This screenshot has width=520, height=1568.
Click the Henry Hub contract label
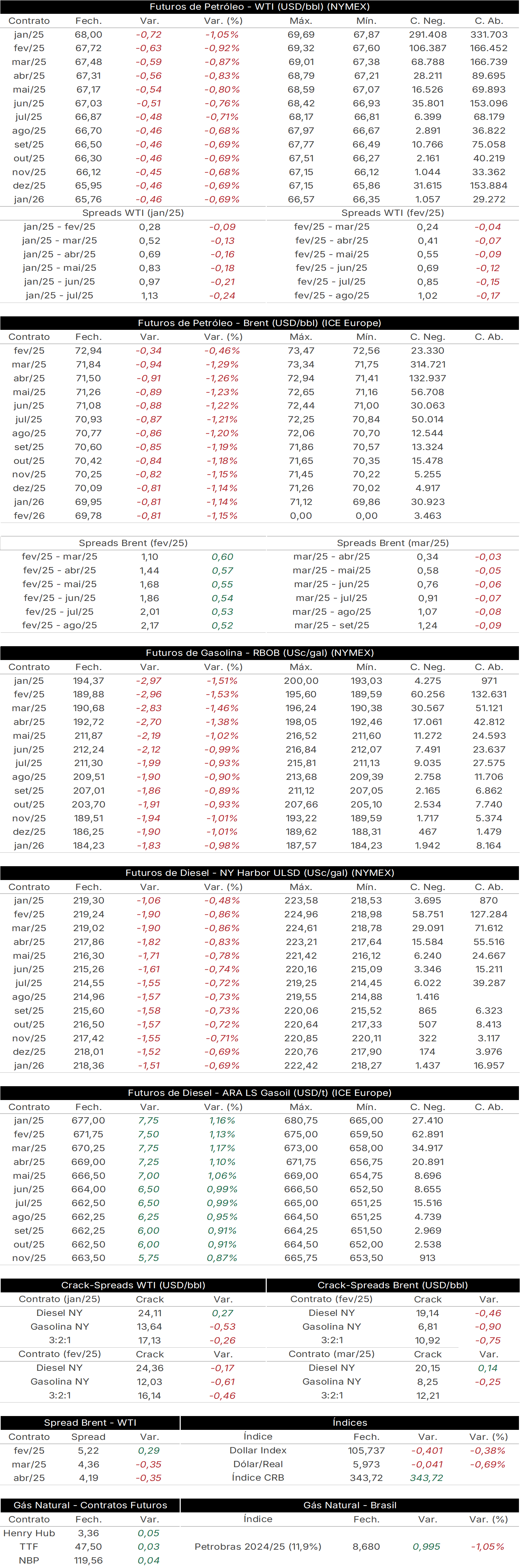click(x=29, y=1533)
